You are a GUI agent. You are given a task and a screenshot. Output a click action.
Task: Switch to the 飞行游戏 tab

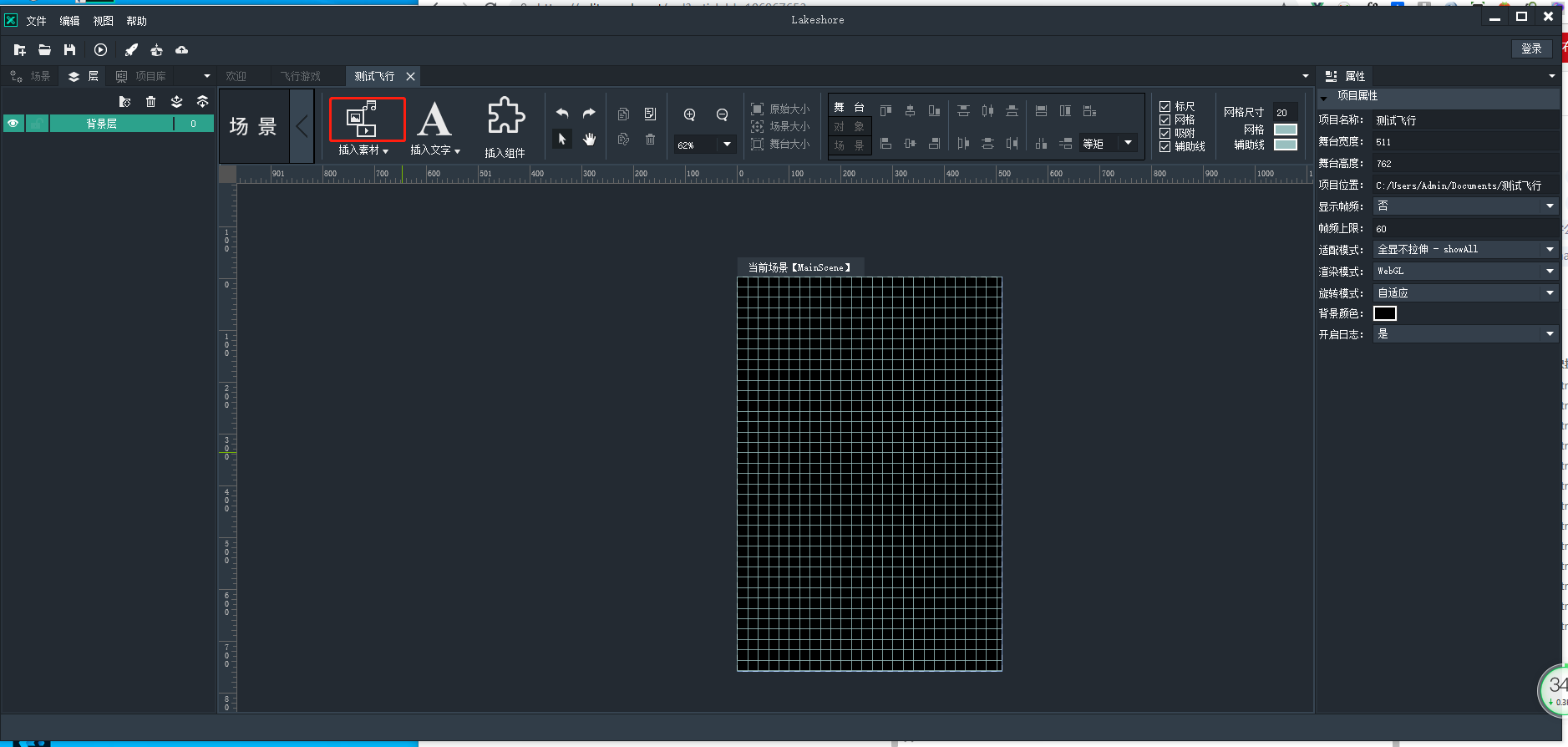(x=301, y=76)
